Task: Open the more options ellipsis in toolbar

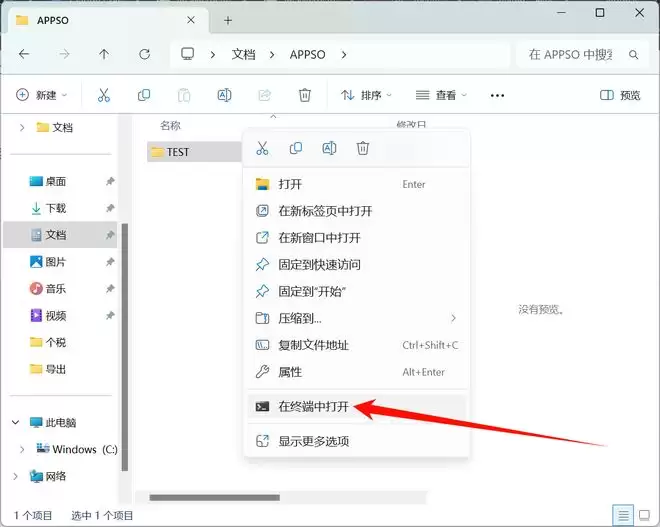Action: pyautogui.click(x=497, y=95)
